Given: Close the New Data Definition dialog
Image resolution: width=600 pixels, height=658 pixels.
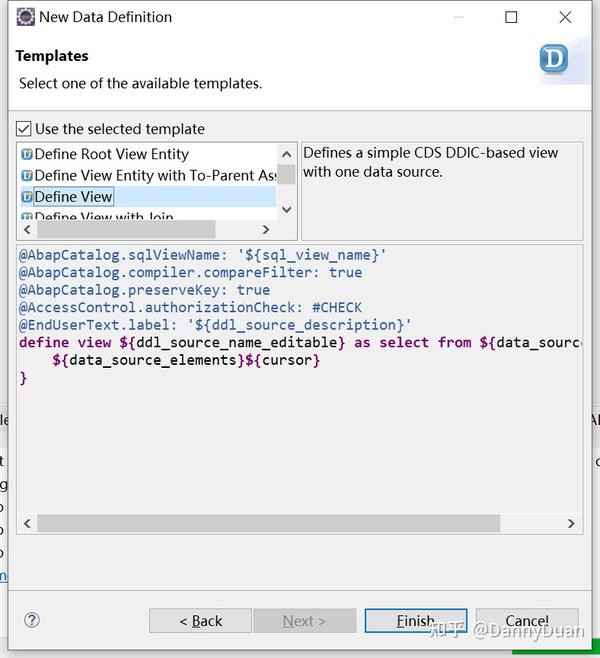Looking at the screenshot, I should pos(565,17).
